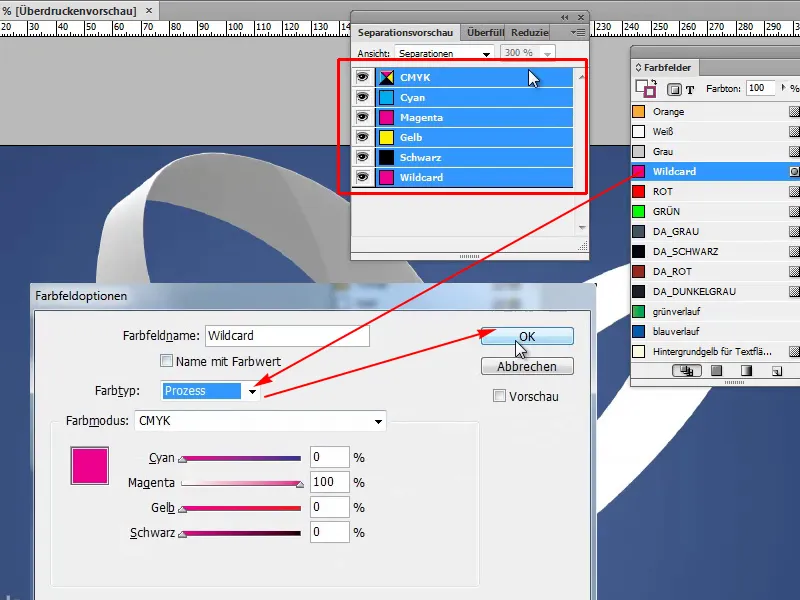
Task: Click the Gelb slider track
Action: 241,508
